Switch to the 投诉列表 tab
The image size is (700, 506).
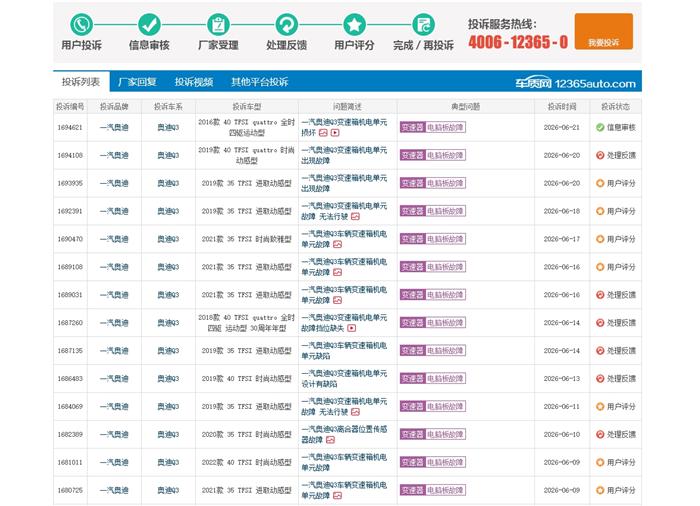coord(81,82)
